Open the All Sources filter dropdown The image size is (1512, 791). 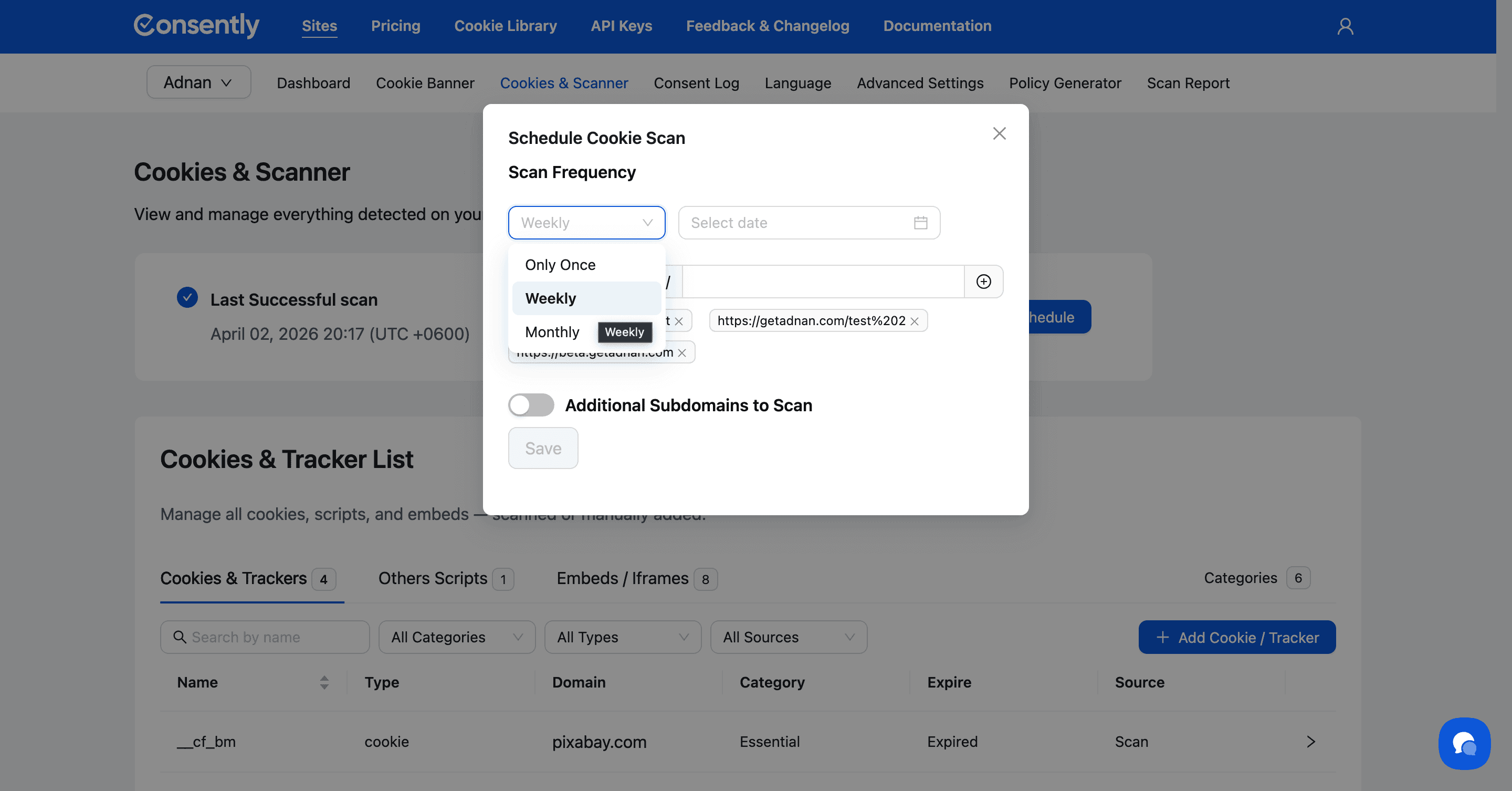click(x=788, y=637)
